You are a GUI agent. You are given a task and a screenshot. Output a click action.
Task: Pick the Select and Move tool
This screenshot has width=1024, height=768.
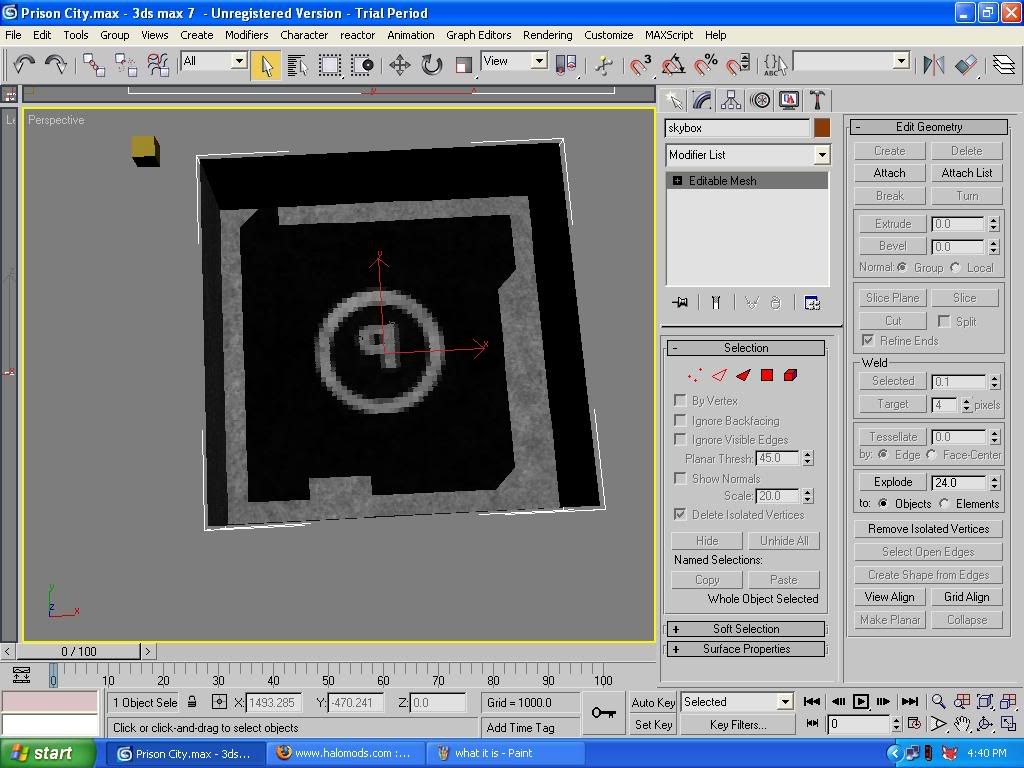click(x=399, y=65)
